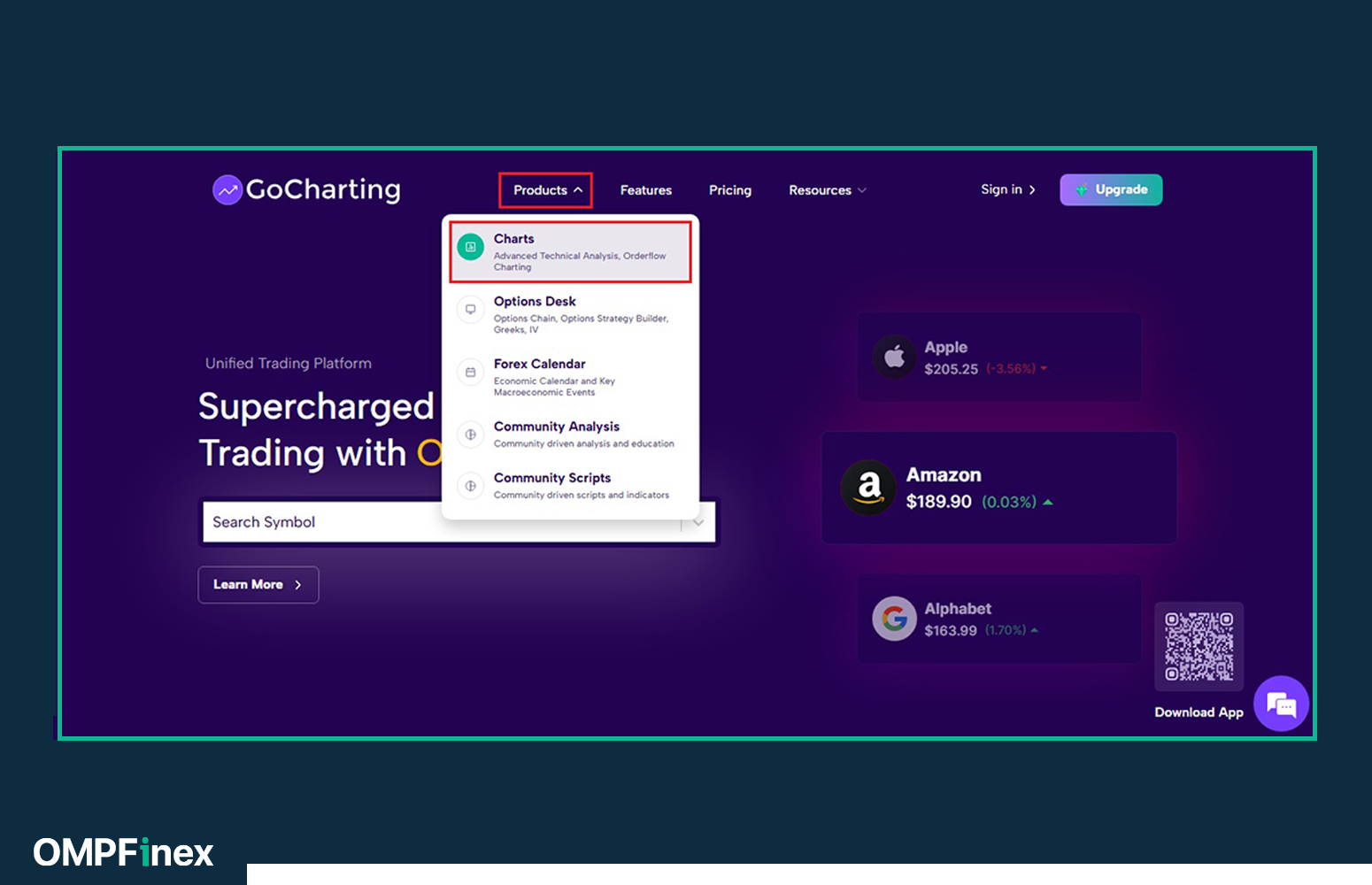1372x885 pixels.
Task: Open Options Desk menu entry
Action: pyautogui.click(x=570, y=314)
